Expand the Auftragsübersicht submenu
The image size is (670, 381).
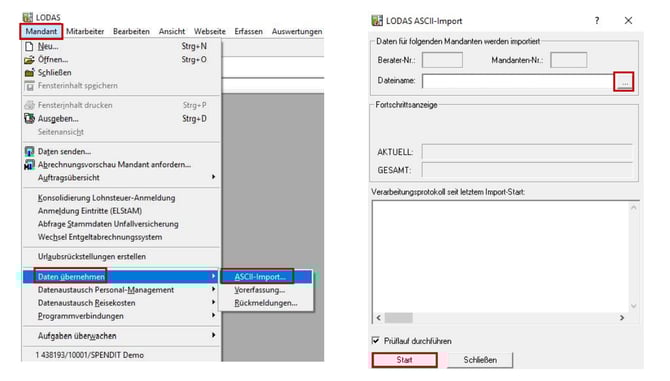click(121, 178)
